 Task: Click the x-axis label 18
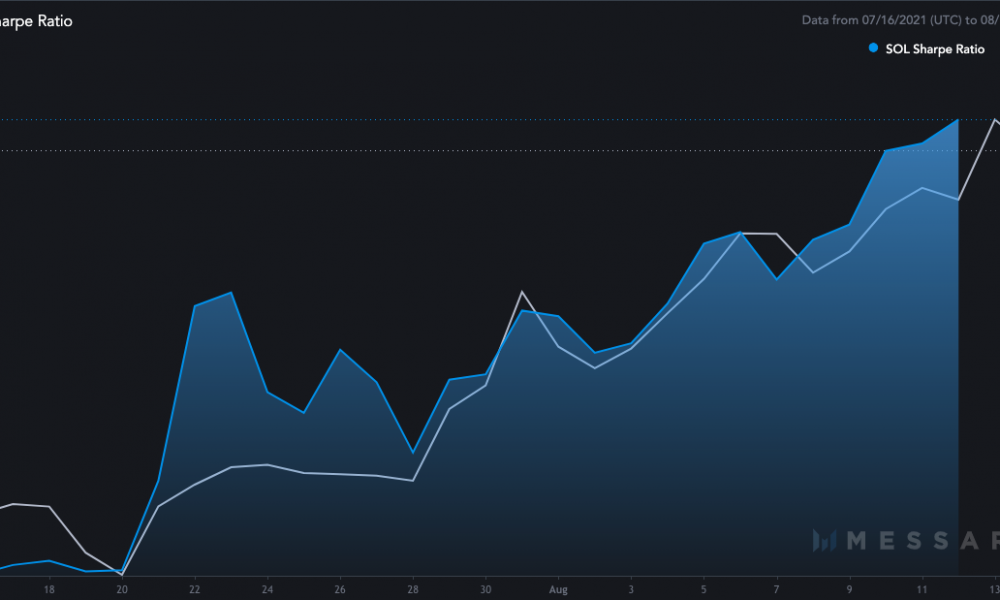(49, 589)
